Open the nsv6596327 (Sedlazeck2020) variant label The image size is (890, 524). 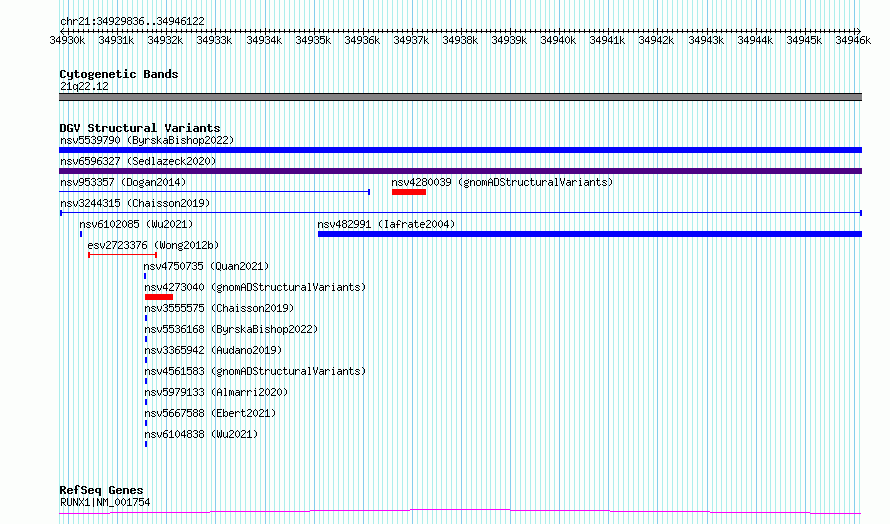pyautogui.click(x=138, y=161)
